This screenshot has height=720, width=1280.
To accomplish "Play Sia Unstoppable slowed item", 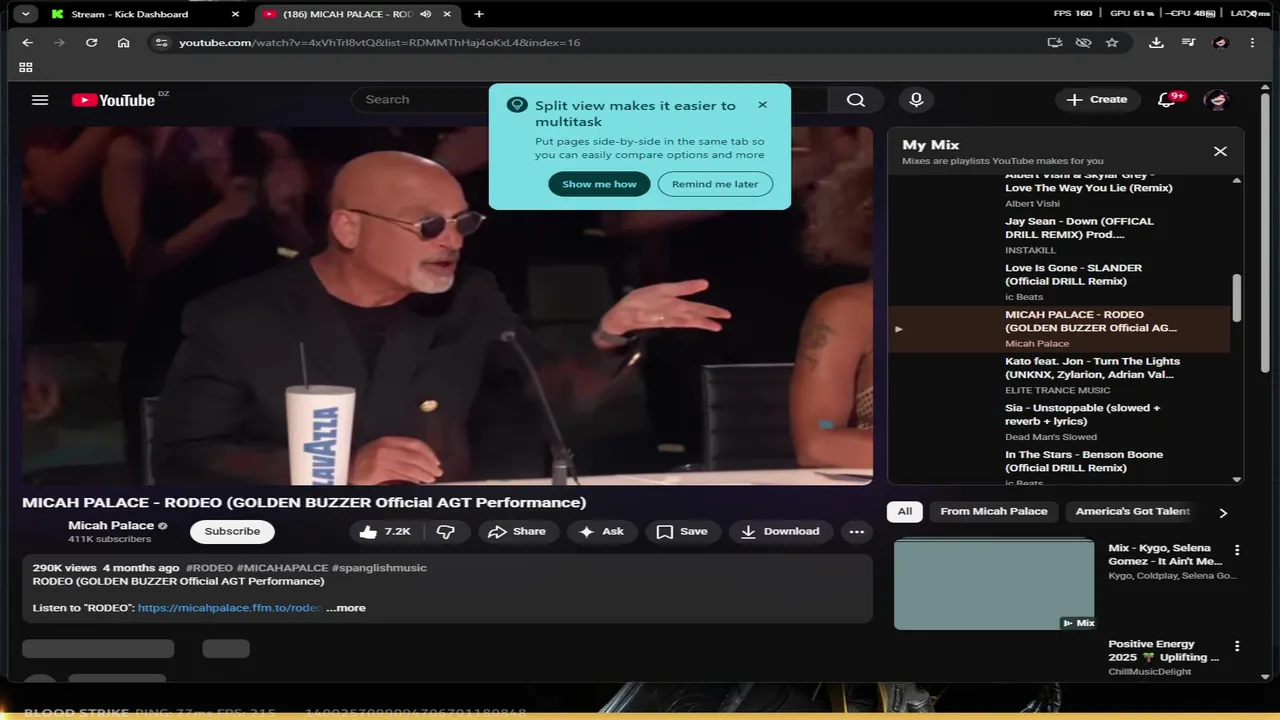I will 1060,423.
